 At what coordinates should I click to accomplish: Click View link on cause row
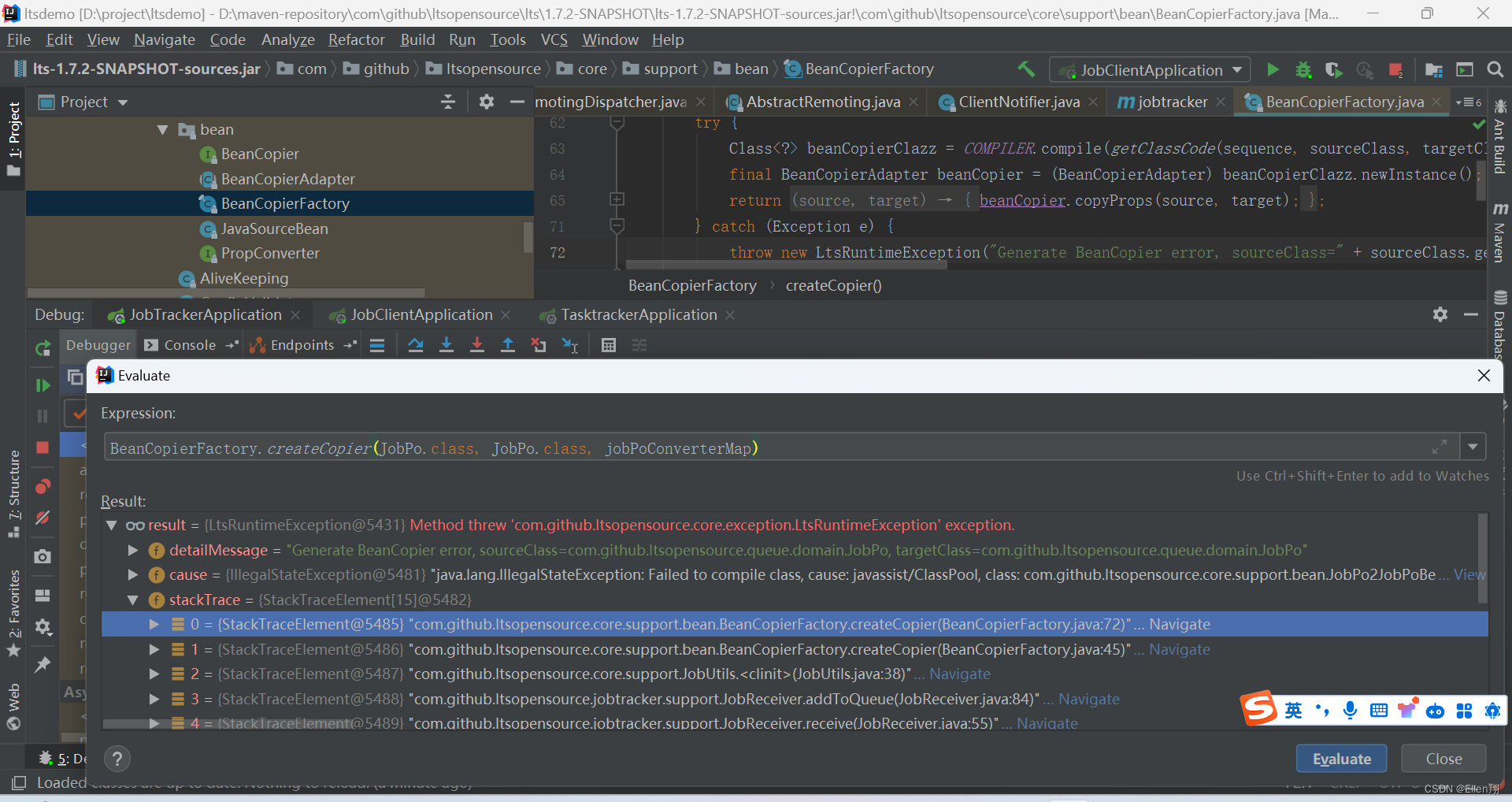tap(1469, 574)
